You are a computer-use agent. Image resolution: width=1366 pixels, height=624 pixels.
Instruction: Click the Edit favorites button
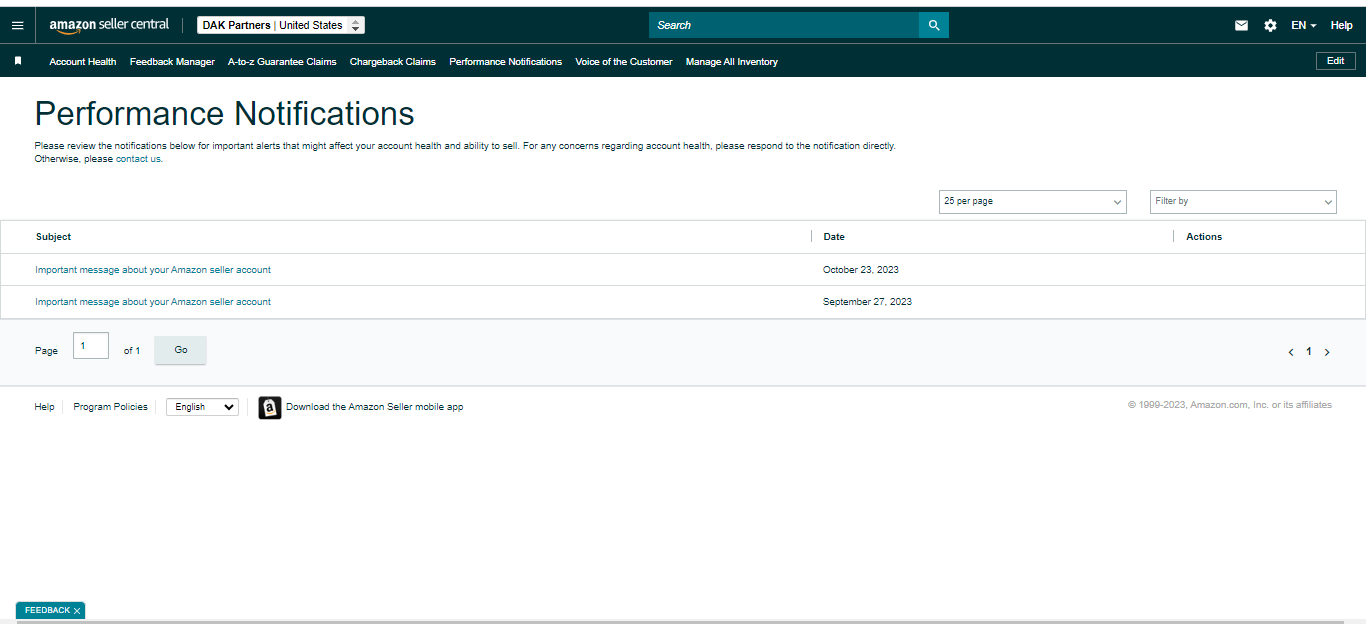click(x=1336, y=61)
